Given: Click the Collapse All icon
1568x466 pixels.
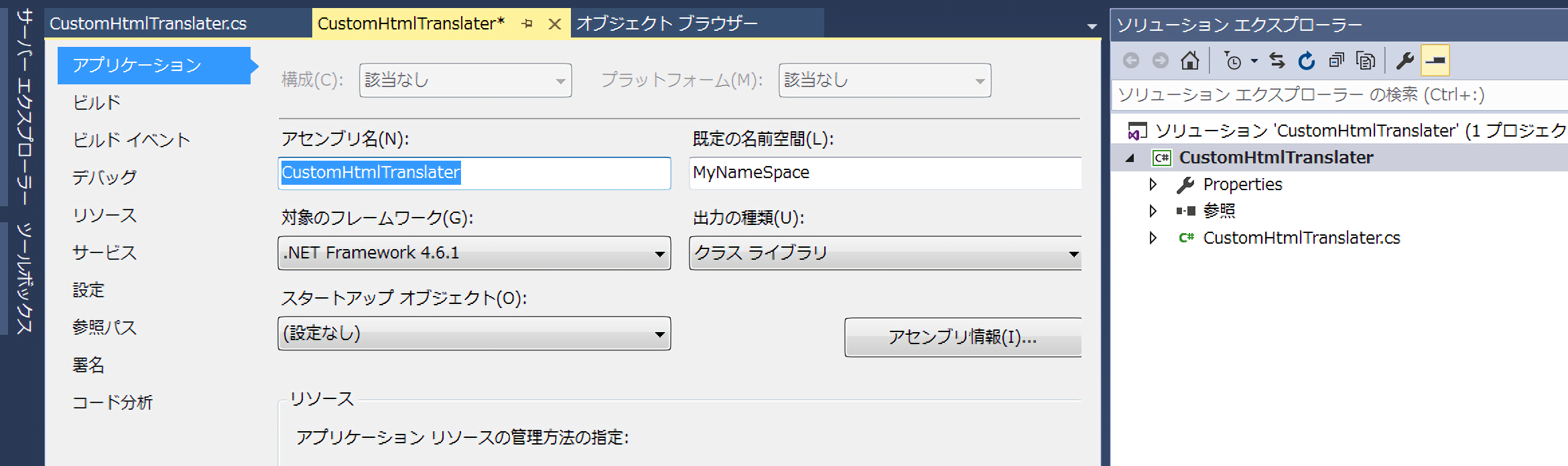Looking at the screenshot, I should (1336, 61).
